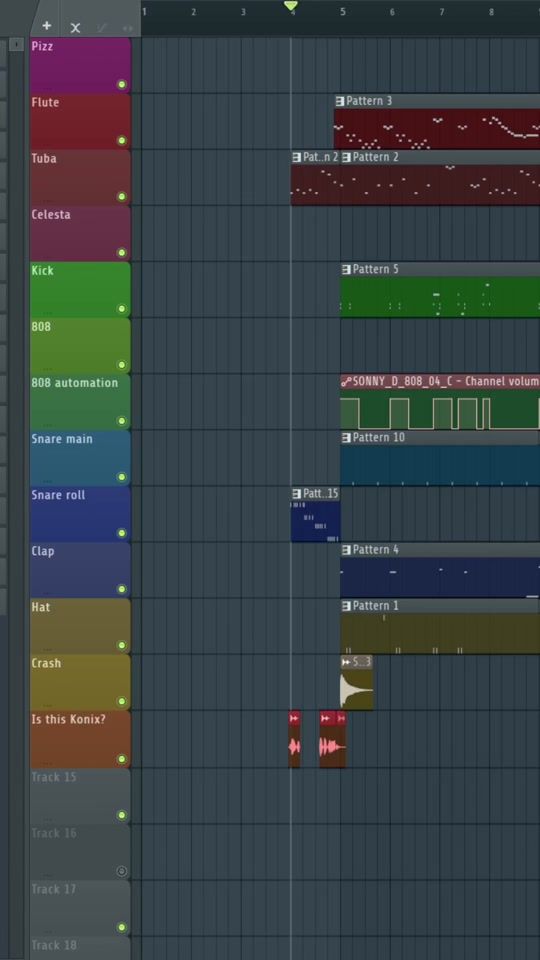Mute the Pizz track
Screen dimensions: 540x960
coord(121,84)
